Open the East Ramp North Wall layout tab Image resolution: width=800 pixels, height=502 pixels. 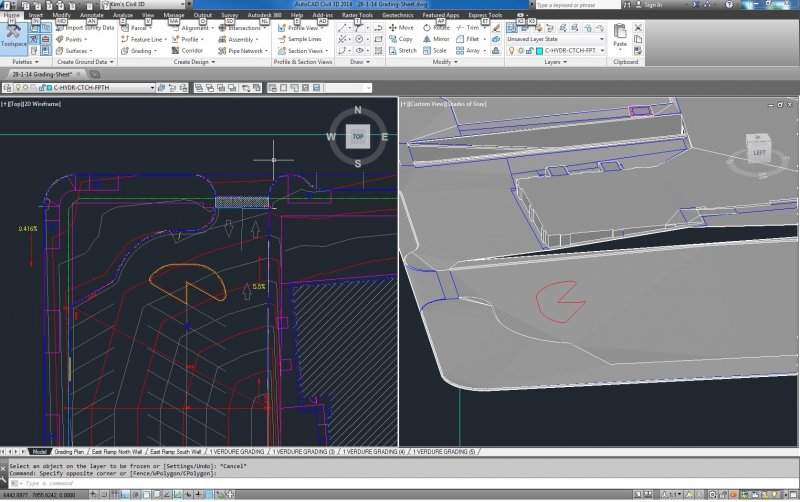tap(118, 452)
